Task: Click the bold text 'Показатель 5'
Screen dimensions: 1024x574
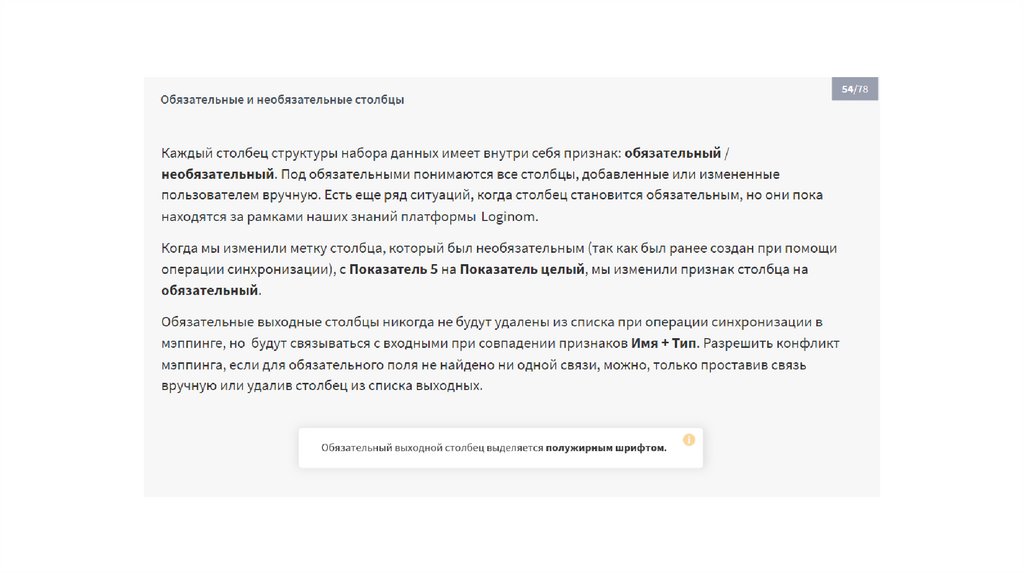Action: tap(393, 269)
